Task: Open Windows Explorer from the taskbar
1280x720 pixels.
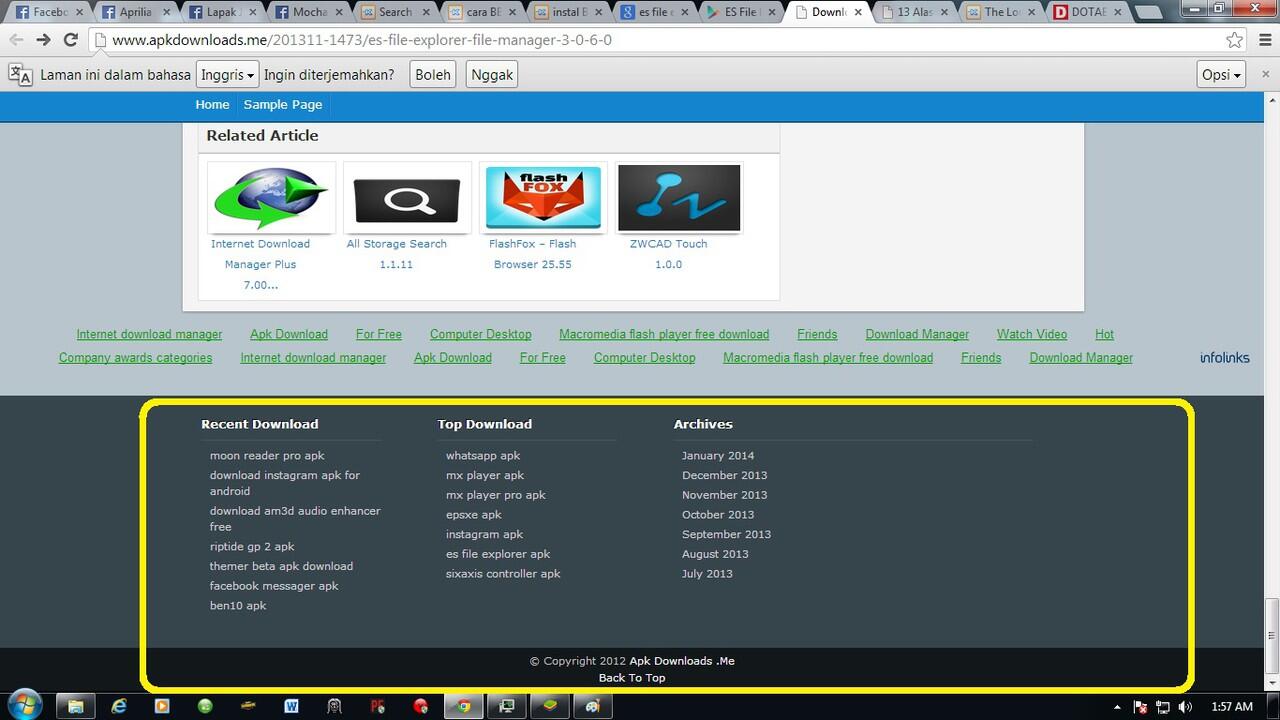Action: tap(75, 706)
